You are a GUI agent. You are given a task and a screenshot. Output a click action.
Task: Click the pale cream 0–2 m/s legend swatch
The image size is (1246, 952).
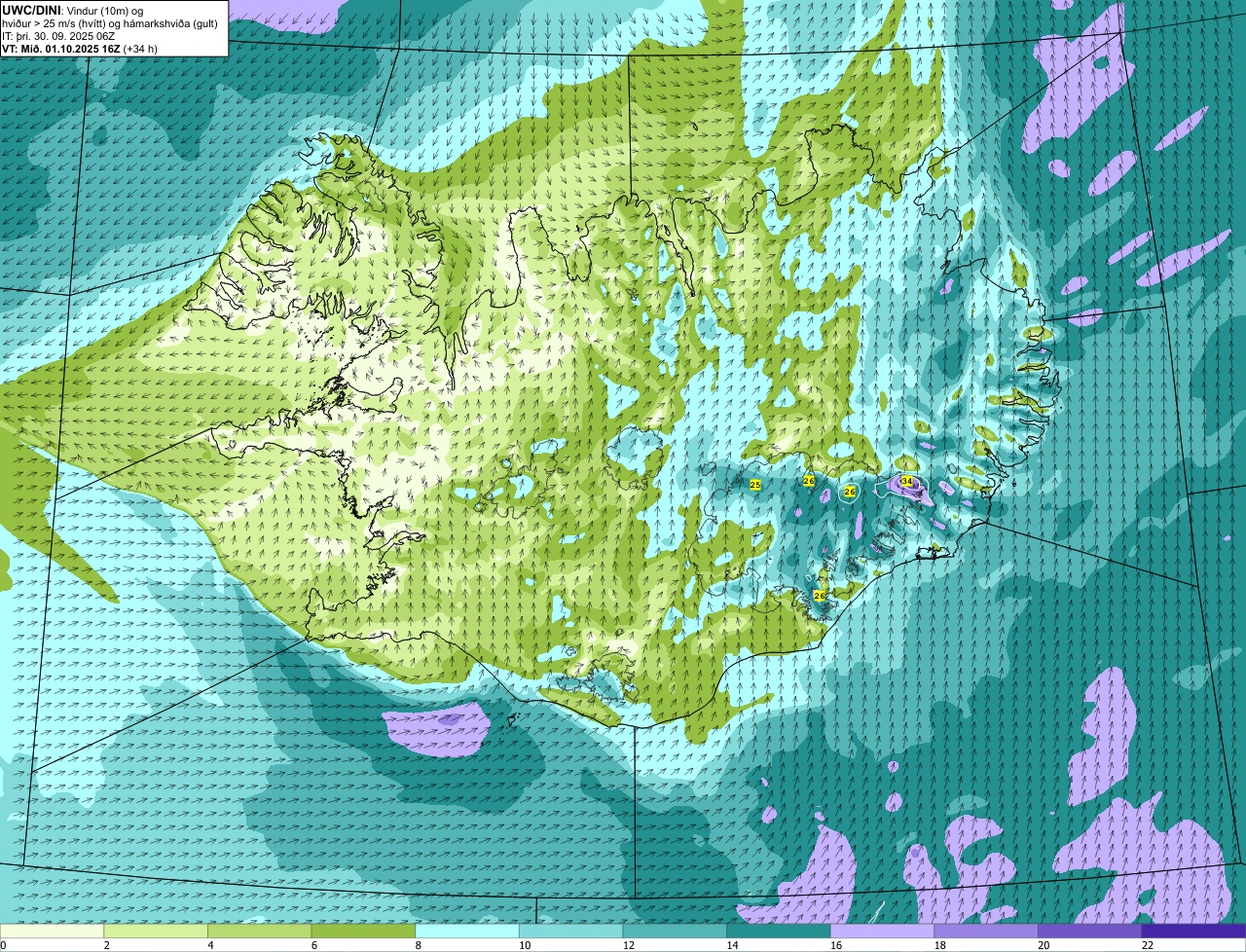[x=52, y=931]
